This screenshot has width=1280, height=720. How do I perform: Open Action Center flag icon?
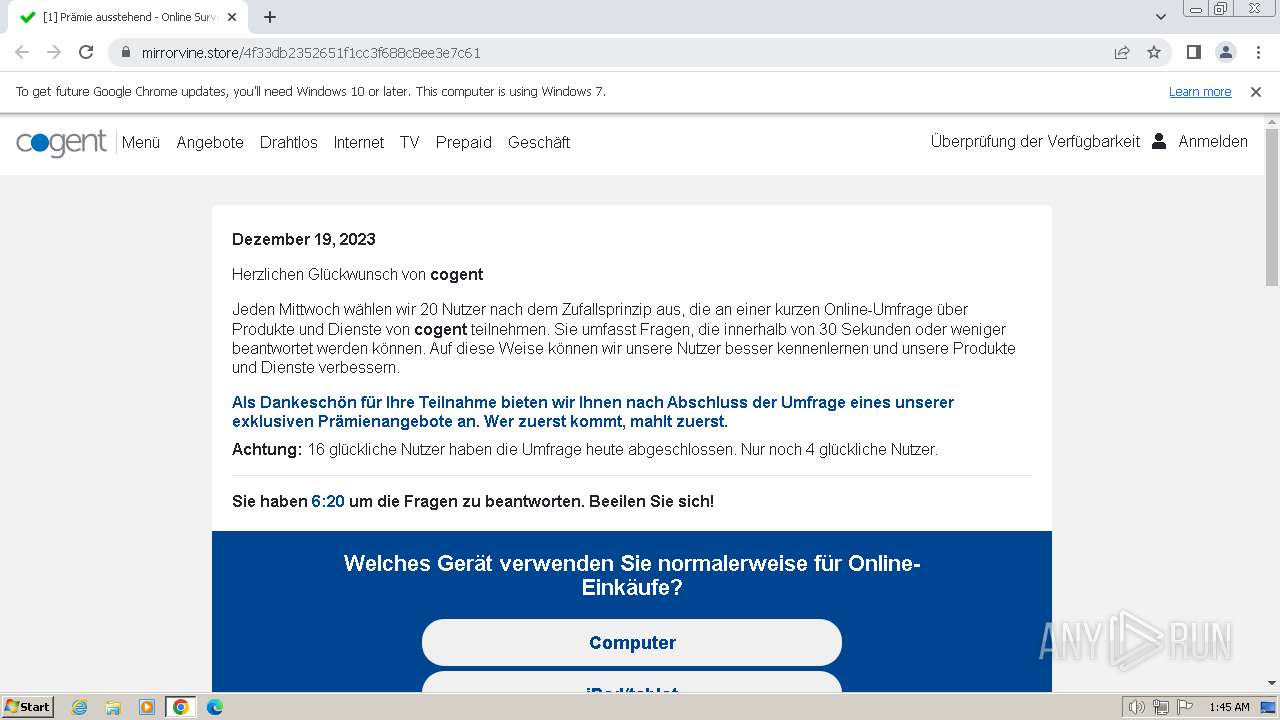point(1184,707)
